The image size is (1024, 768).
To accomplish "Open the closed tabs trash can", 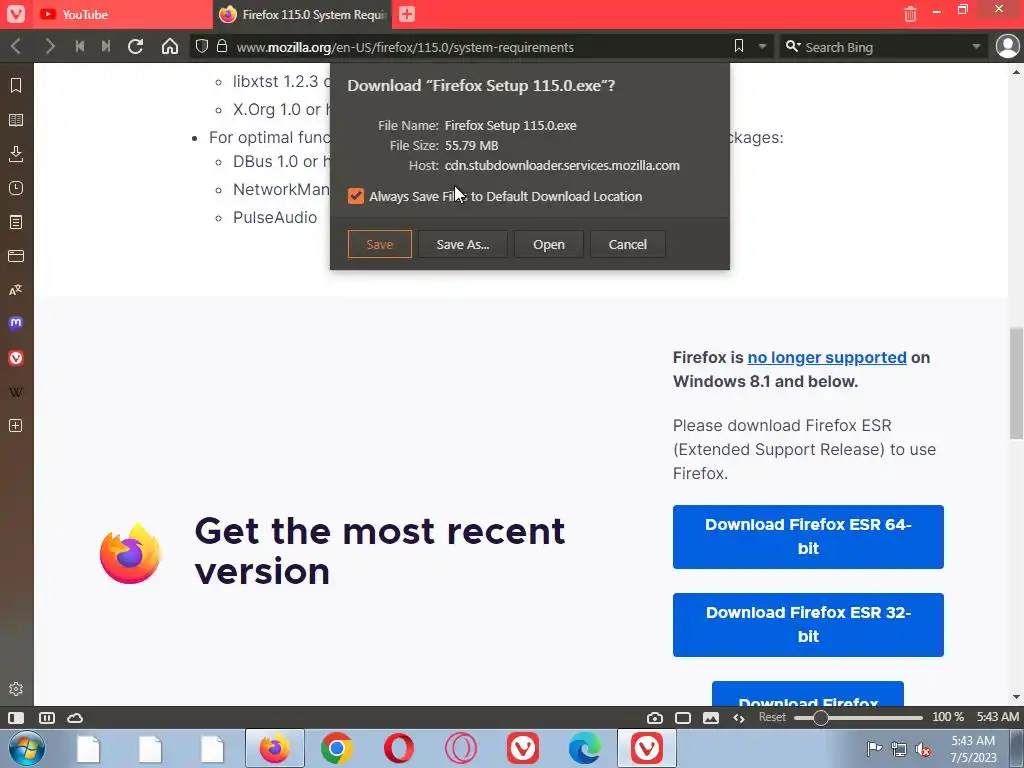I will (910, 14).
